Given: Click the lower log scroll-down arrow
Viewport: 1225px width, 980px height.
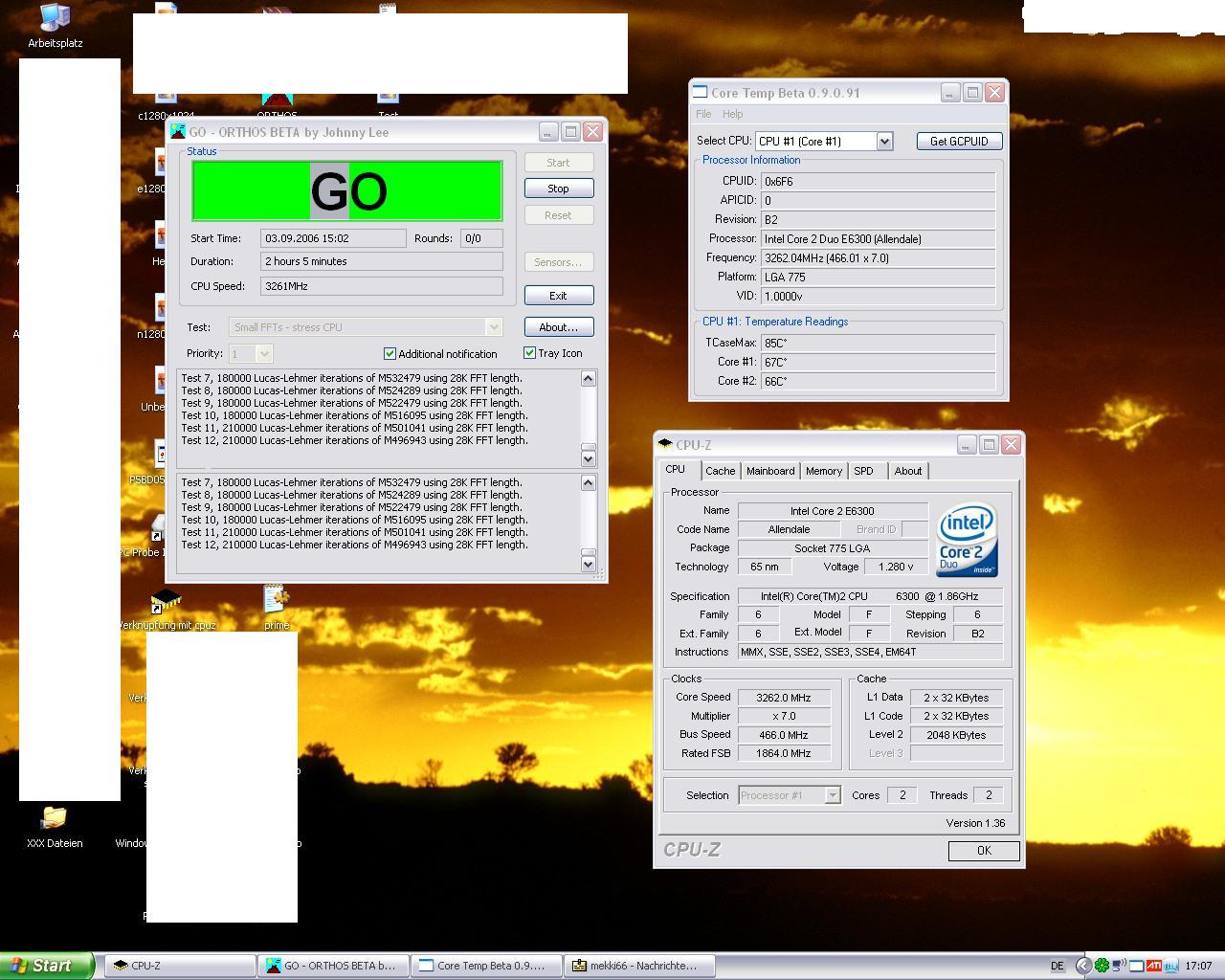Looking at the screenshot, I should click(589, 565).
